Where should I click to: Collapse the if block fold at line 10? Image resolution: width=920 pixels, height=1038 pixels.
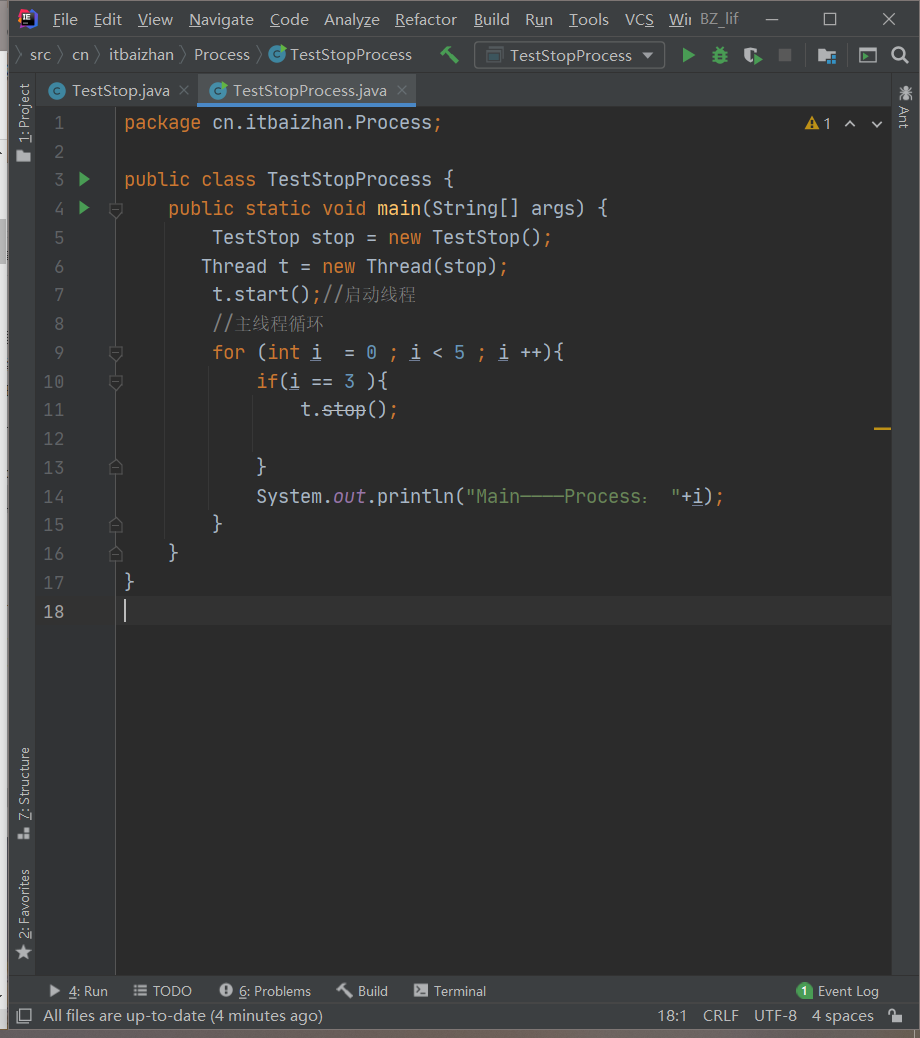[x=116, y=382]
